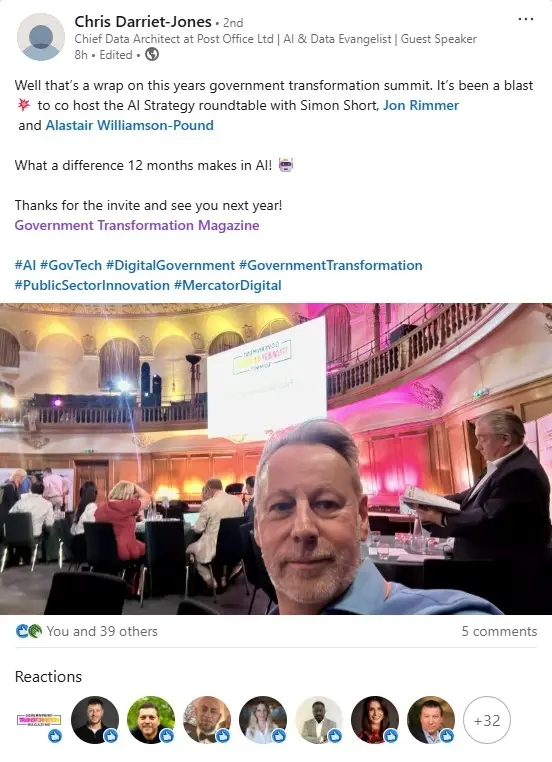Open the #PublicSectorInnovation hashtag
The image size is (552, 762).
tap(92, 285)
